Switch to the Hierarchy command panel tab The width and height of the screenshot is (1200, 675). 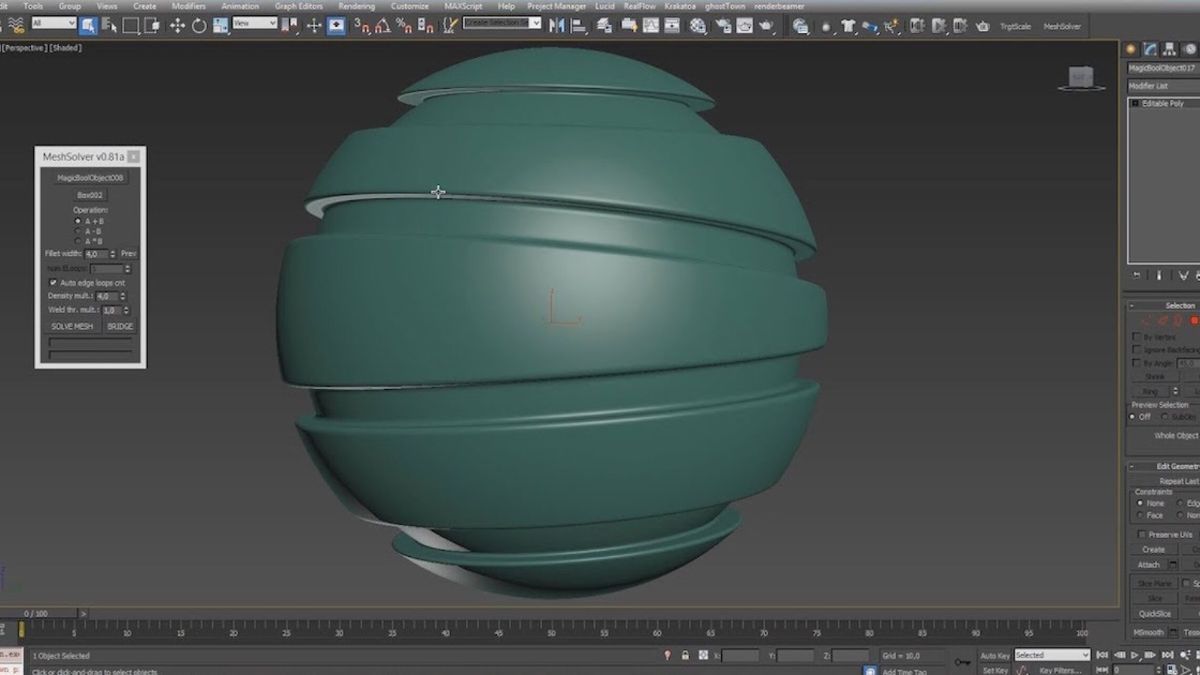(1170, 48)
